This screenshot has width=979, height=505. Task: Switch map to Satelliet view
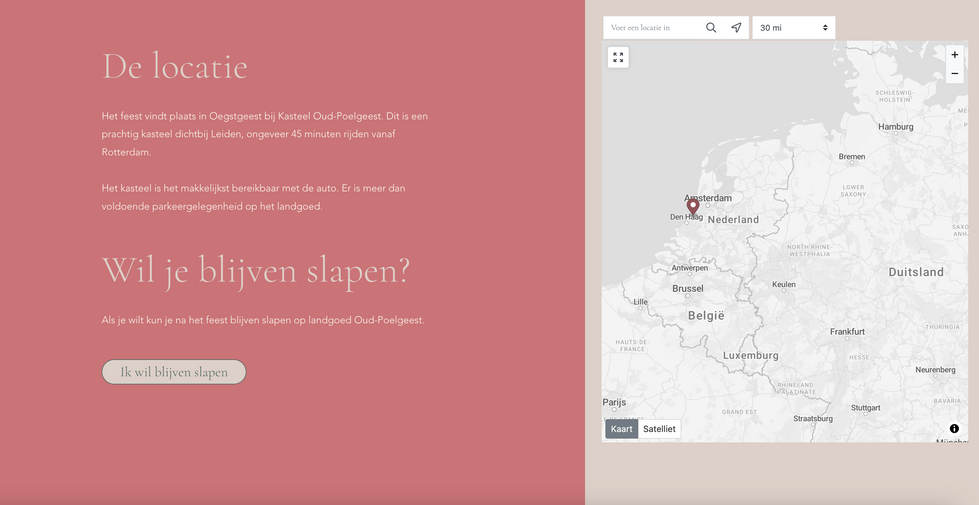659,429
